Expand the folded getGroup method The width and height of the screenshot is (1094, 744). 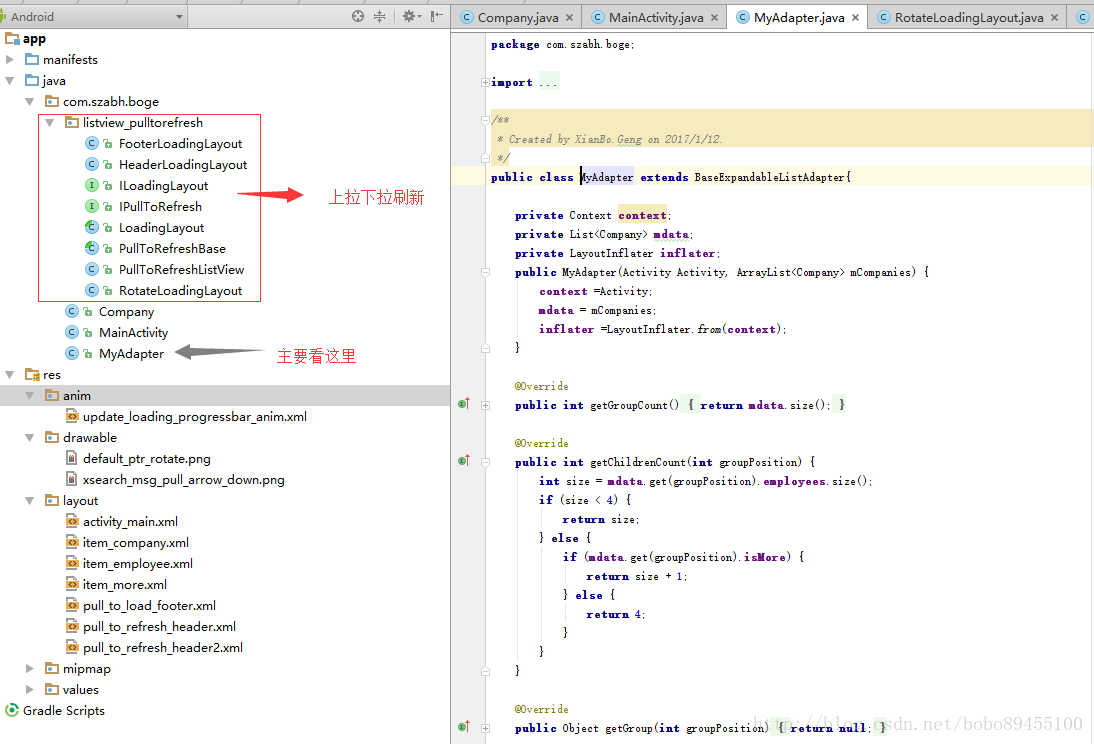[x=485, y=728]
